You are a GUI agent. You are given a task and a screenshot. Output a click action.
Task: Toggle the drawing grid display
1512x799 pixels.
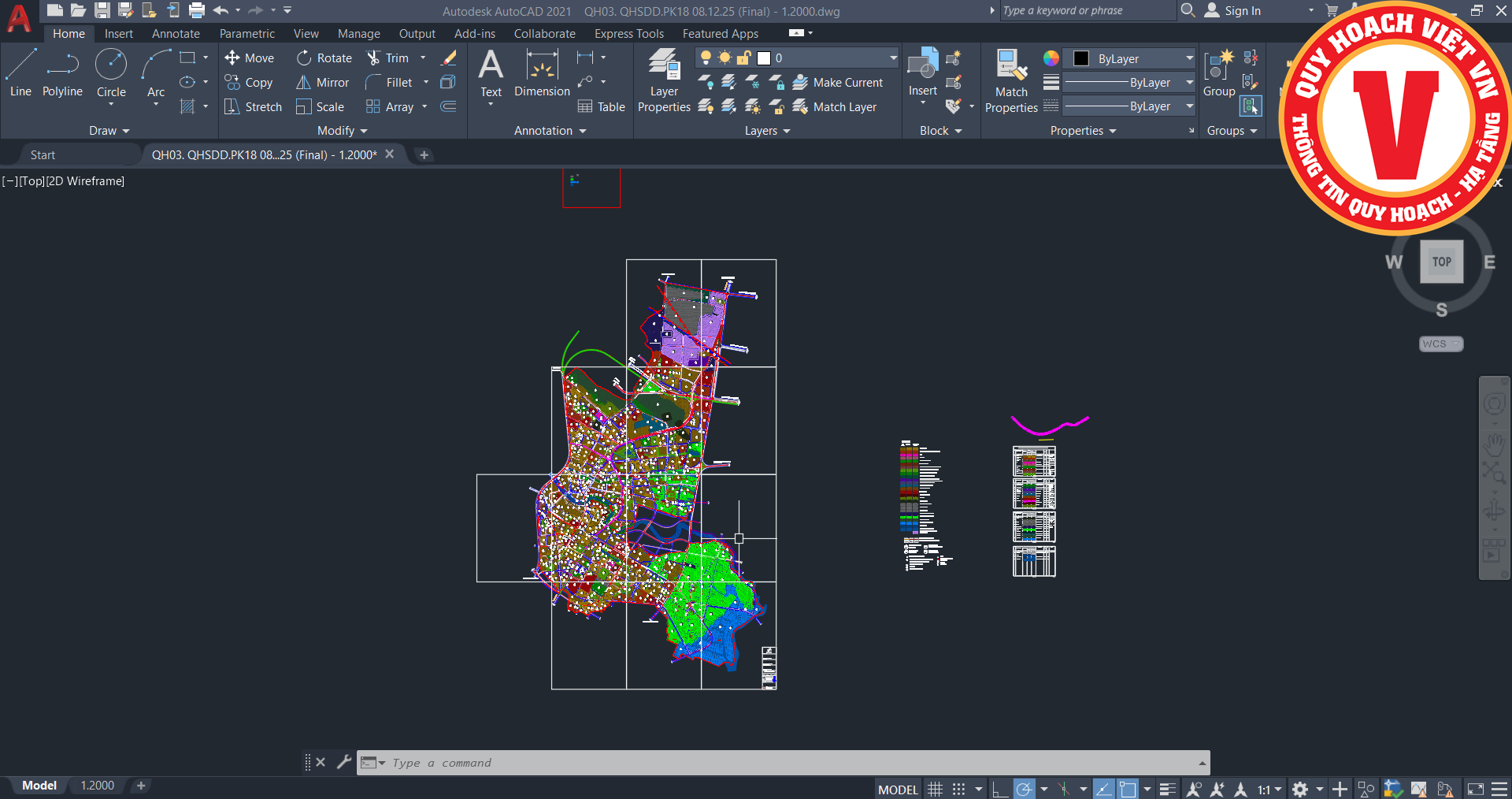pos(935,789)
